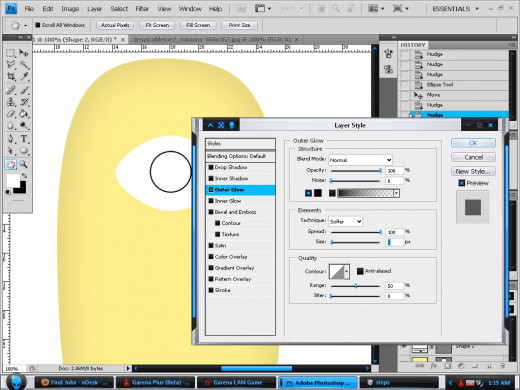The image size is (520, 390).
Task: Open the Technique dropdown
Action: click(345, 221)
